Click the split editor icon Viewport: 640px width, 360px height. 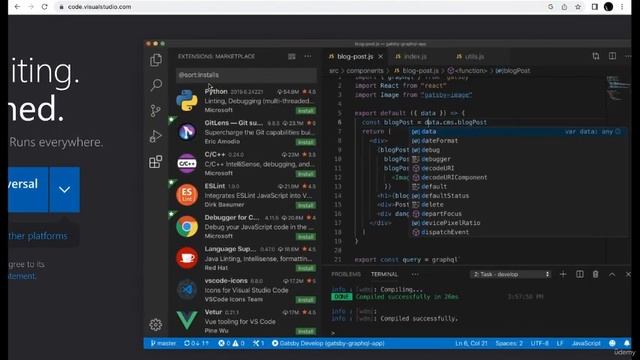point(612,56)
